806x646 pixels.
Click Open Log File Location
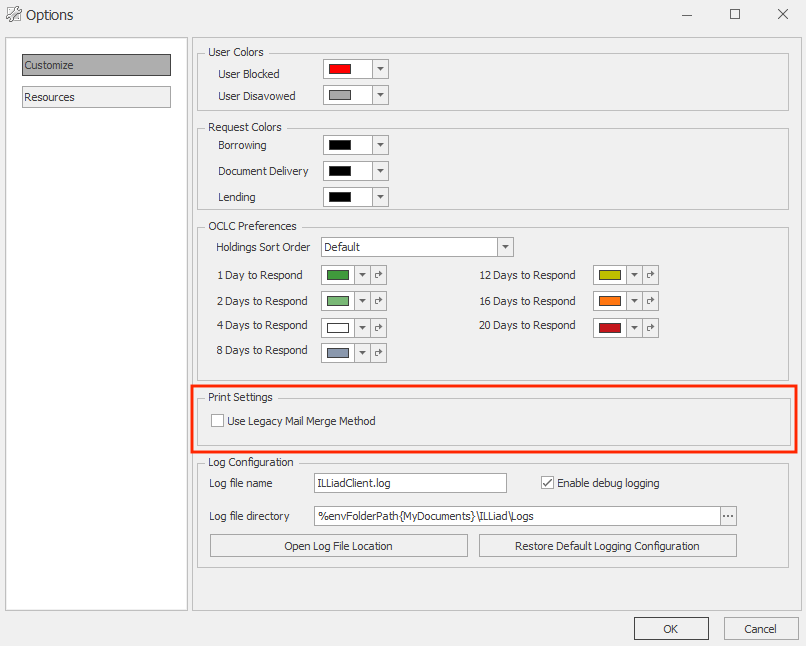coord(338,545)
